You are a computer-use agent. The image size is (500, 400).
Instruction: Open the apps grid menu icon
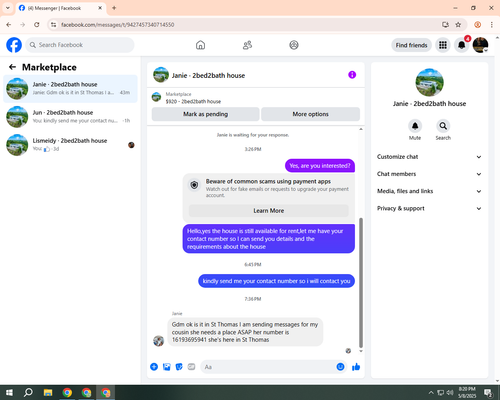[443, 45]
